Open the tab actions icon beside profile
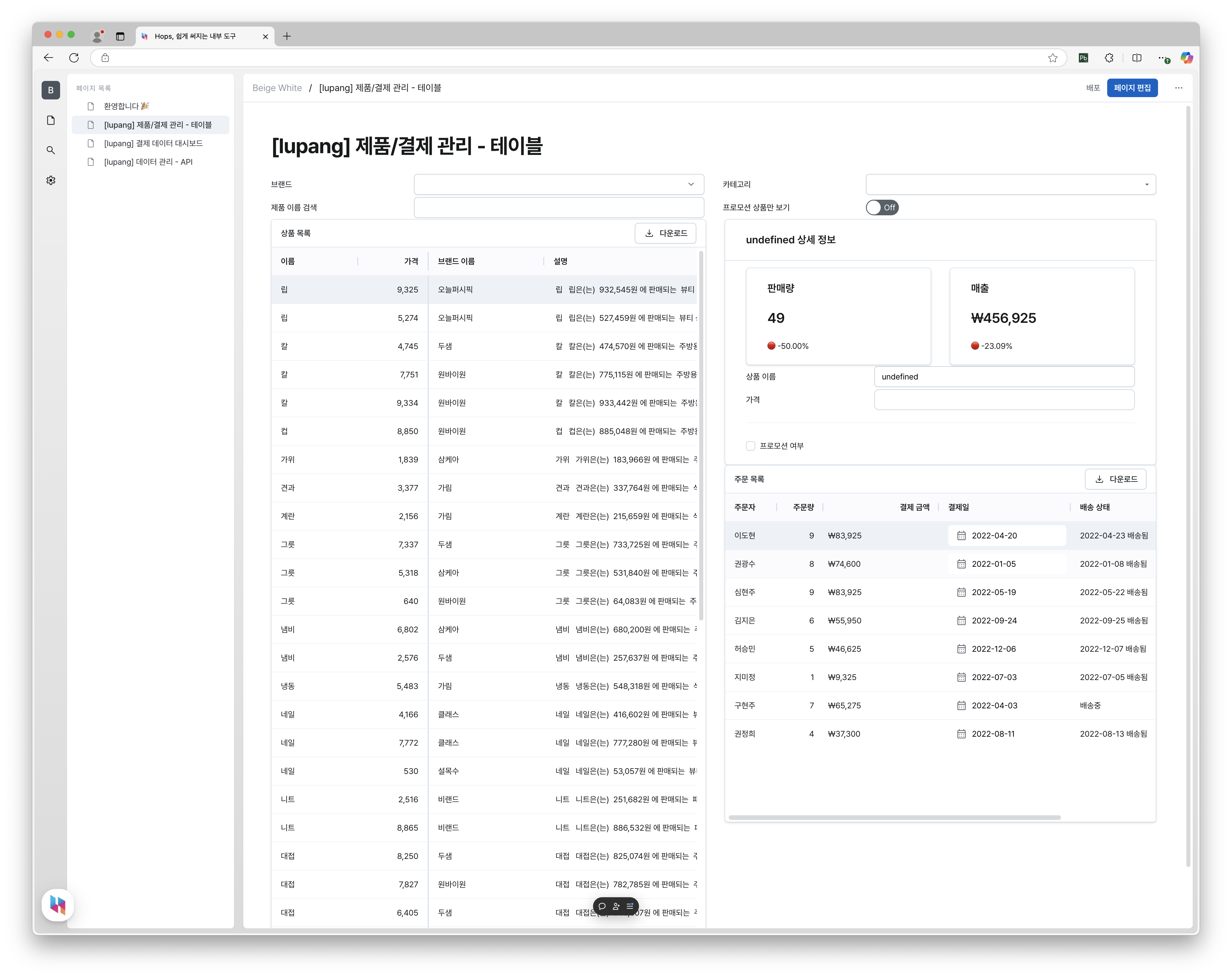 (x=120, y=36)
